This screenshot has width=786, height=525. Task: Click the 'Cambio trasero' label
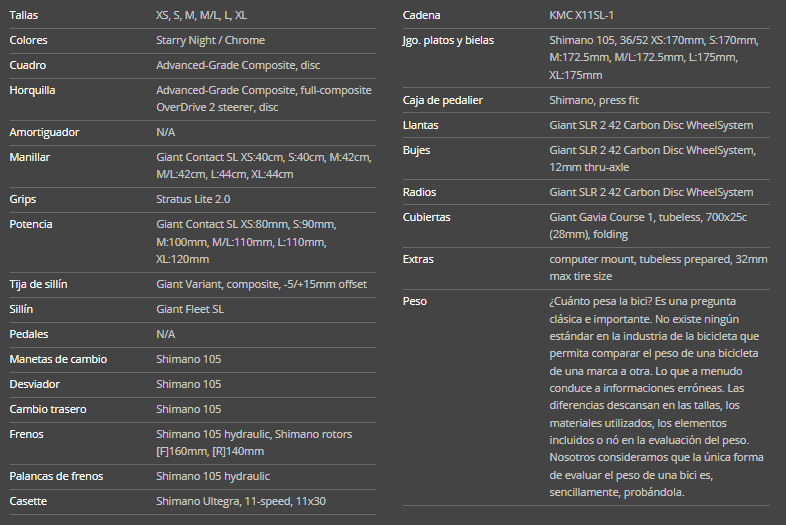click(x=48, y=410)
